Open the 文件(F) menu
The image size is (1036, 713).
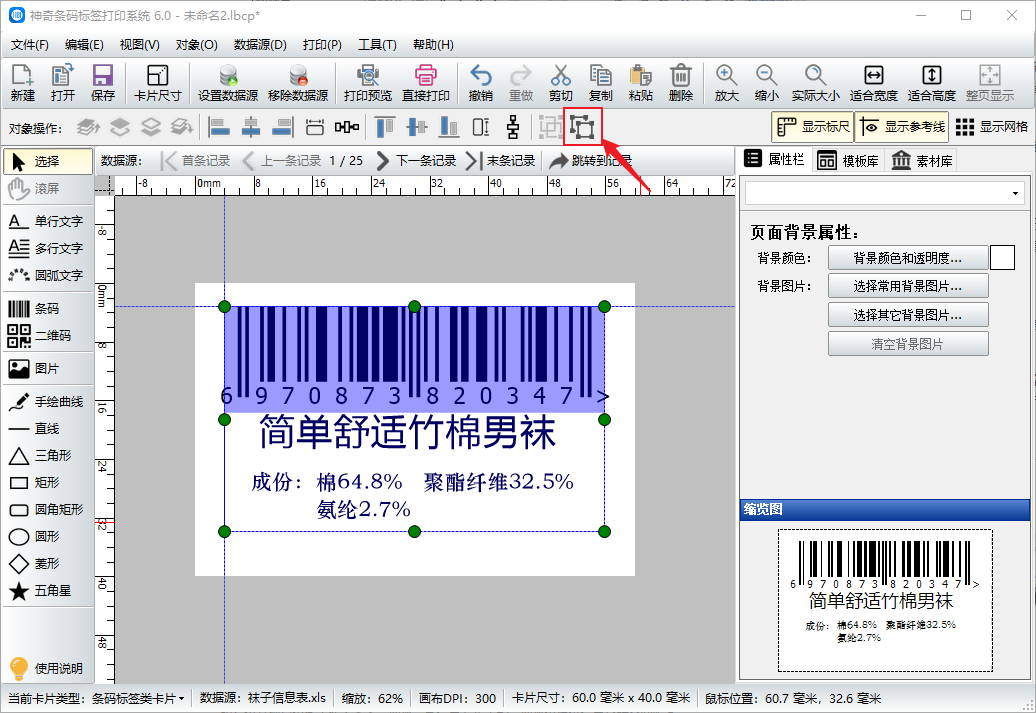coord(30,45)
